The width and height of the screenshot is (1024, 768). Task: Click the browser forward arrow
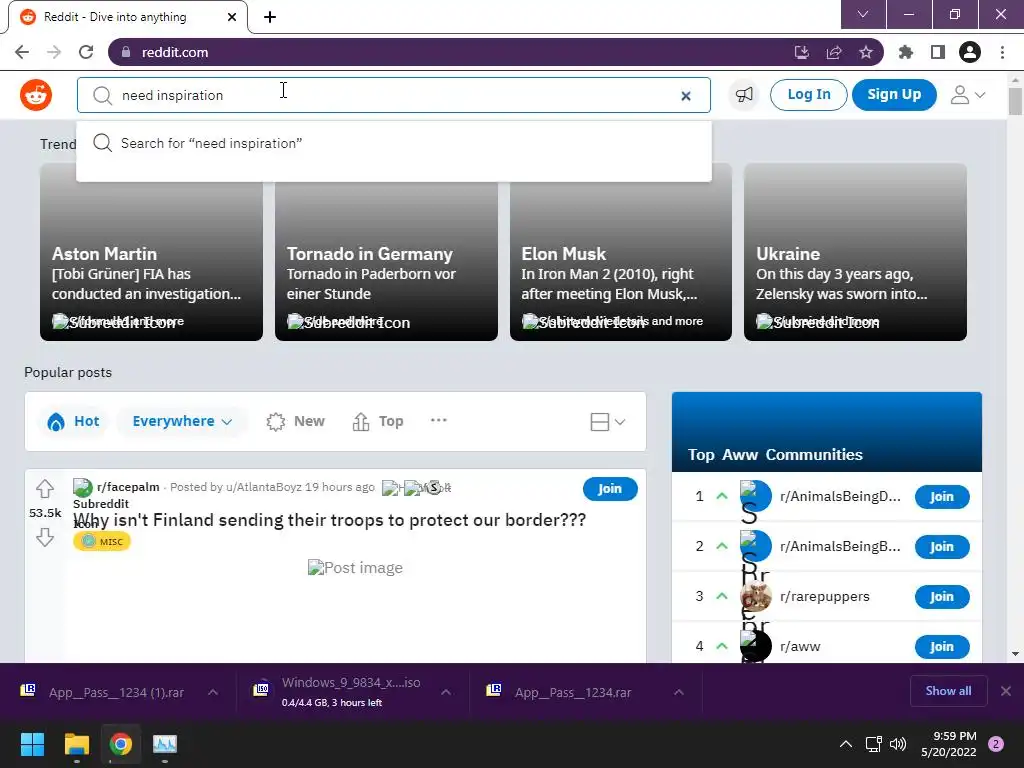(x=54, y=52)
